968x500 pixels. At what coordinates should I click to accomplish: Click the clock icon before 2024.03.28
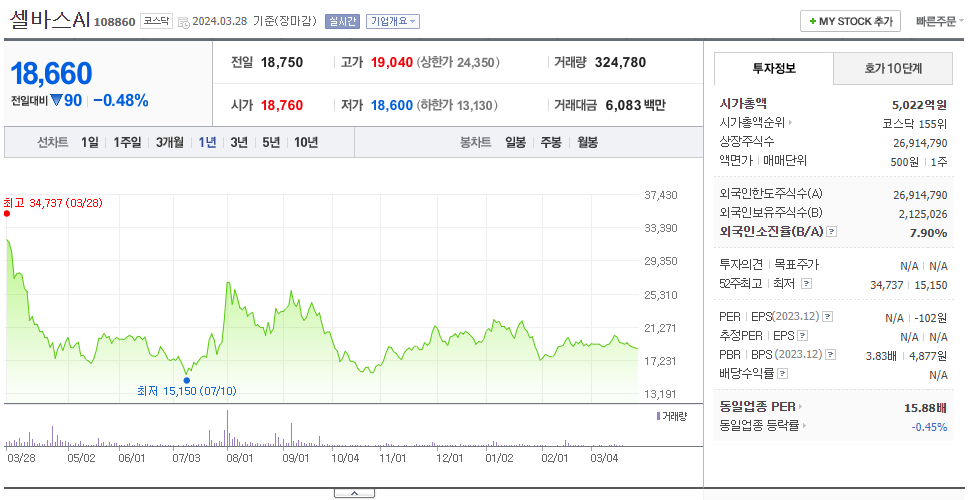(x=183, y=22)
